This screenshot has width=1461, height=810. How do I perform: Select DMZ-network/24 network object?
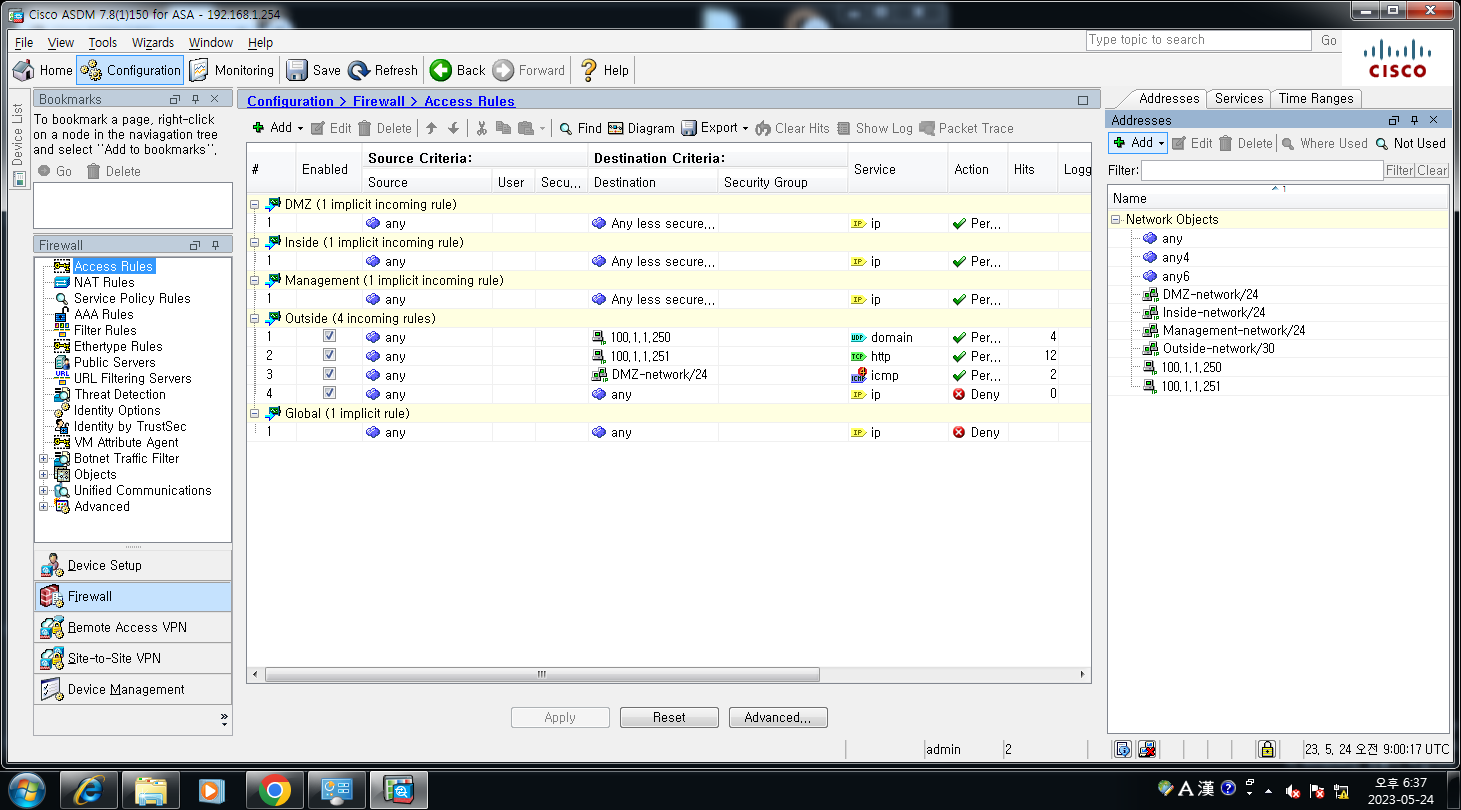click(x=1210, y=294)
